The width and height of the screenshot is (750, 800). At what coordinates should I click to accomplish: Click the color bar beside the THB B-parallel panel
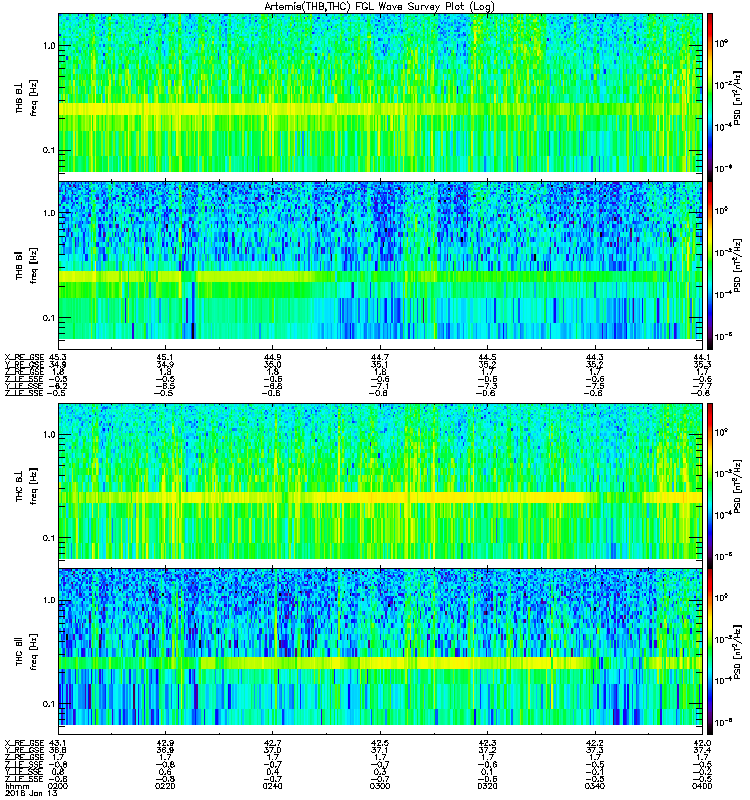point(710,265)
